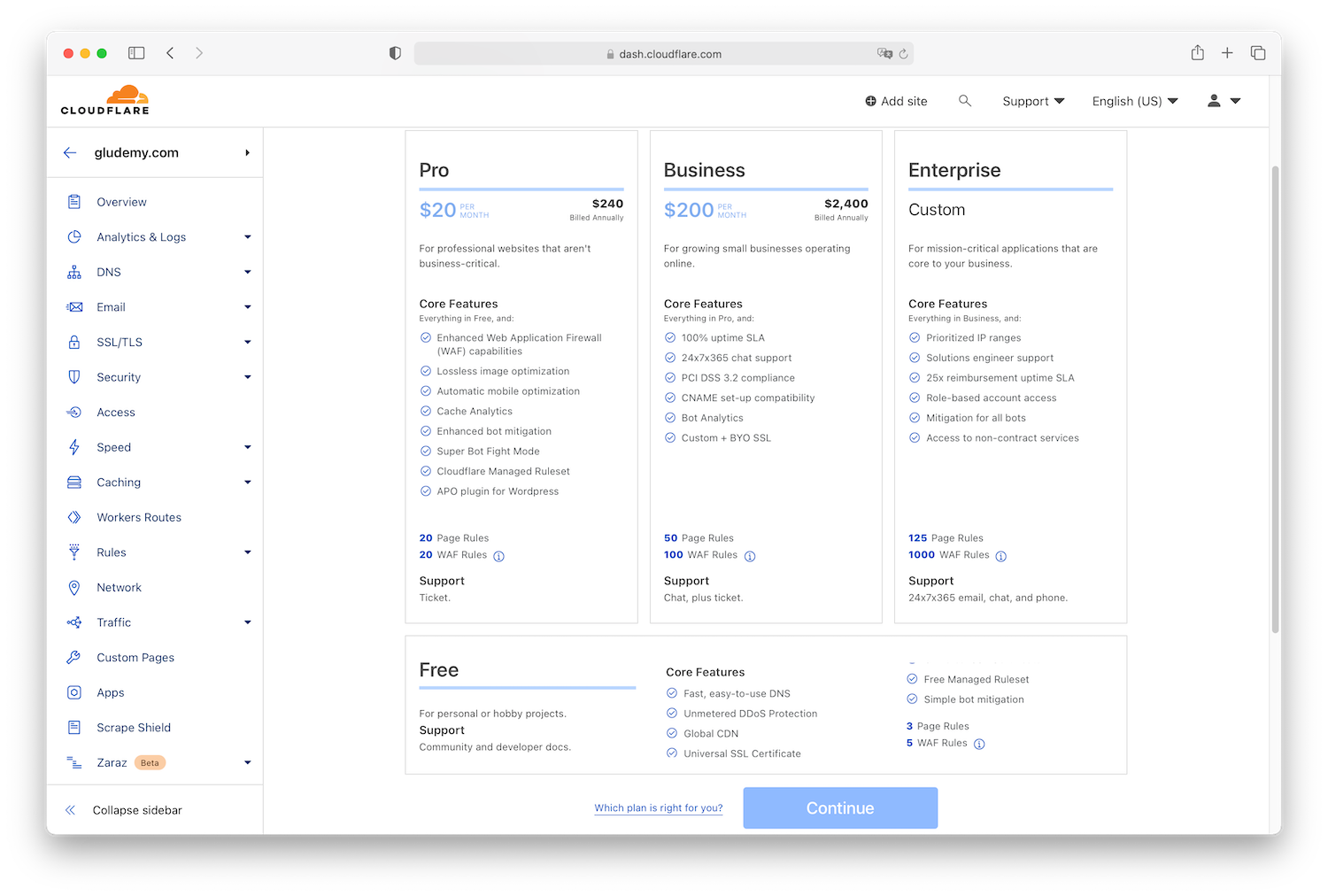This screenshot has width=1328, height=896.
Task: Show Safari tab overview
Action: point(1258,53)
